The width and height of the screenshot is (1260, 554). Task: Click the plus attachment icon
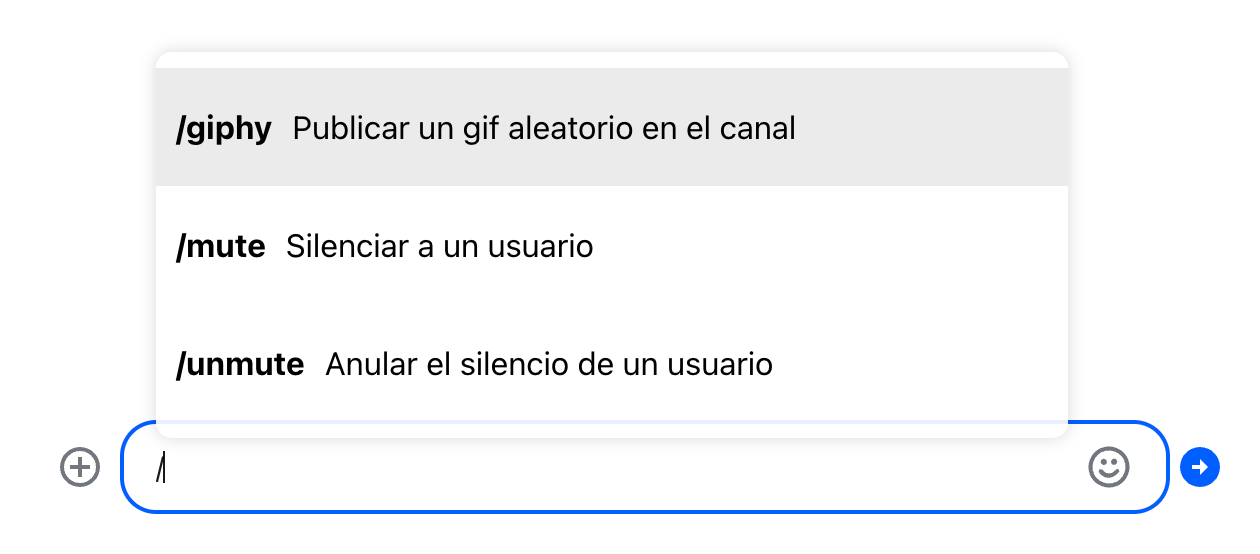(80, 467)
